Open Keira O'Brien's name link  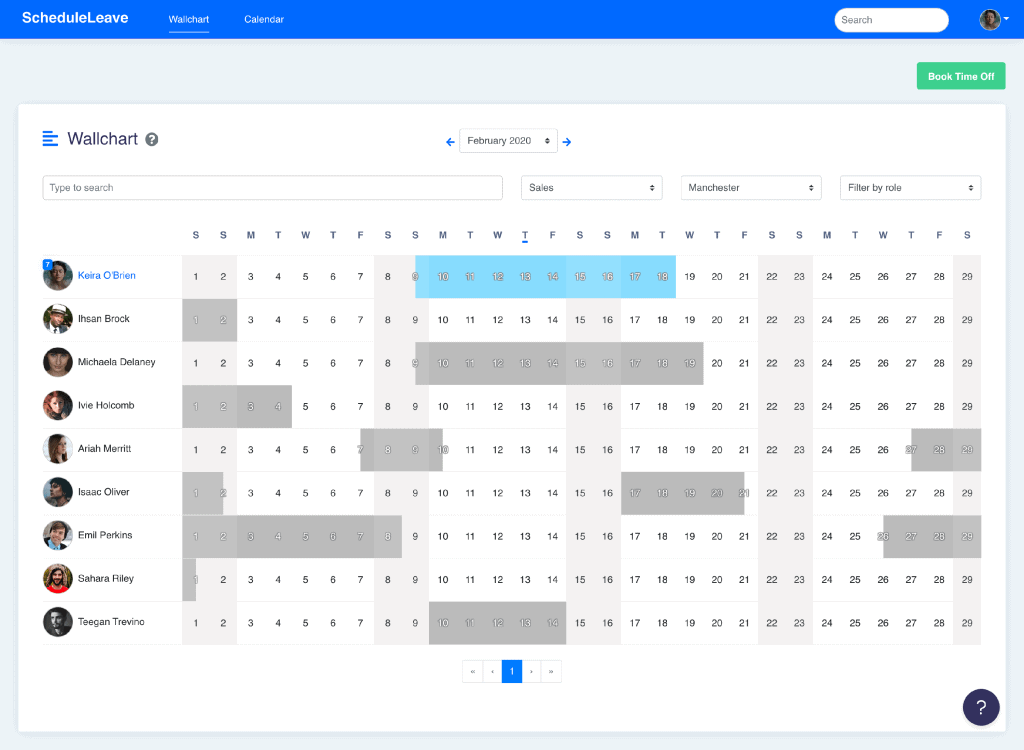coord(107,276)
